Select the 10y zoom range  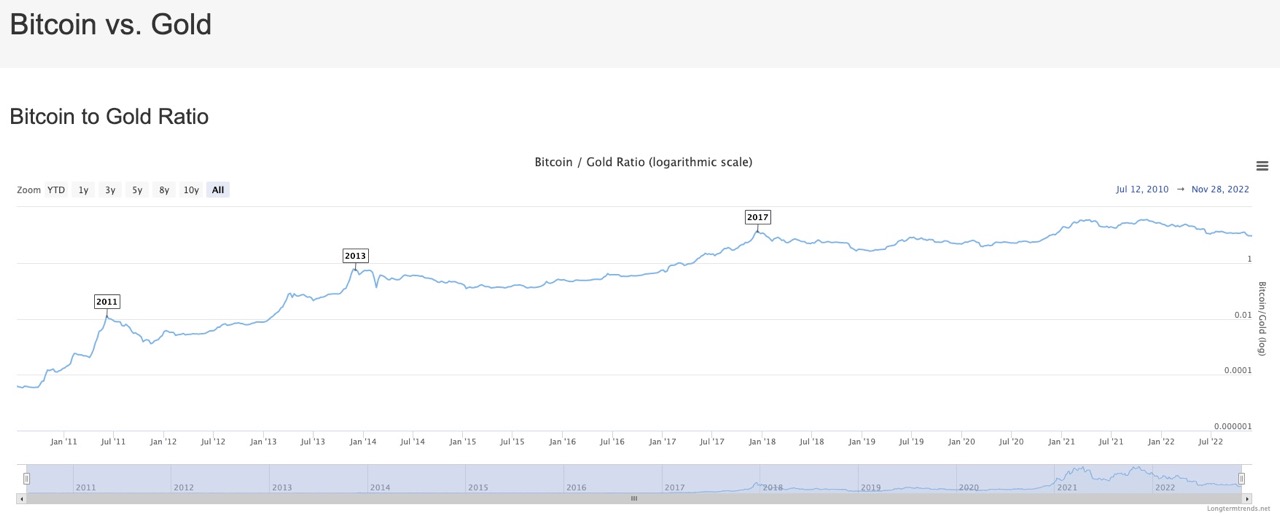(x=191, y=190)
